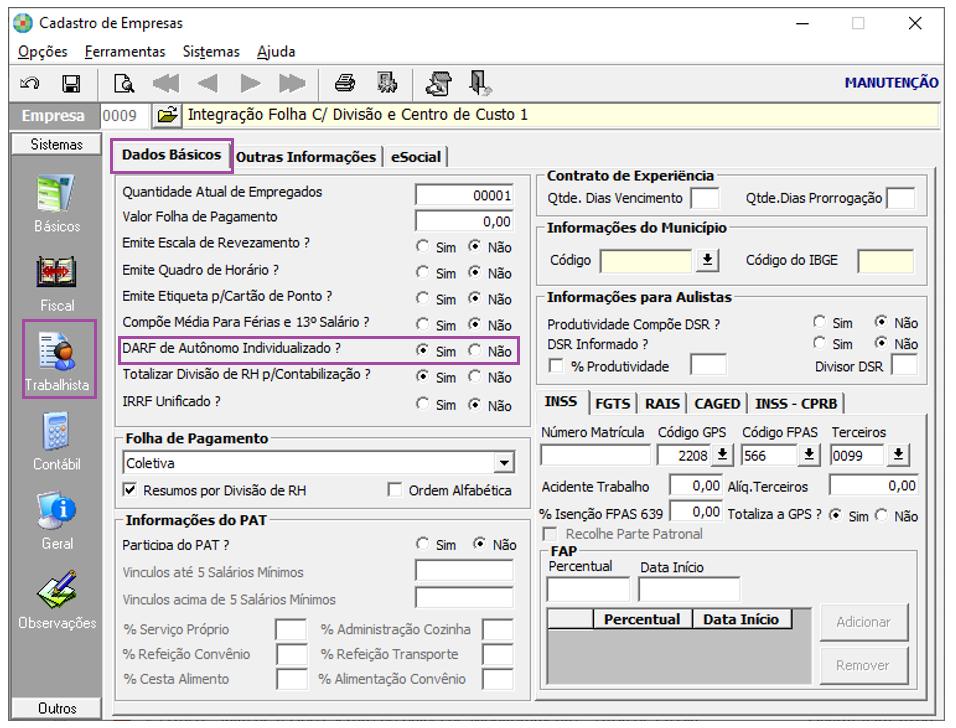Screen dimensions: 956x728
Task: Switch to the CAGED tab
Action: (717, 404)
